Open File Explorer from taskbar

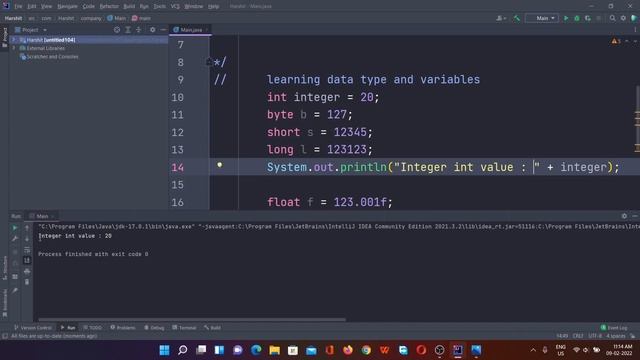pos(274,350)
